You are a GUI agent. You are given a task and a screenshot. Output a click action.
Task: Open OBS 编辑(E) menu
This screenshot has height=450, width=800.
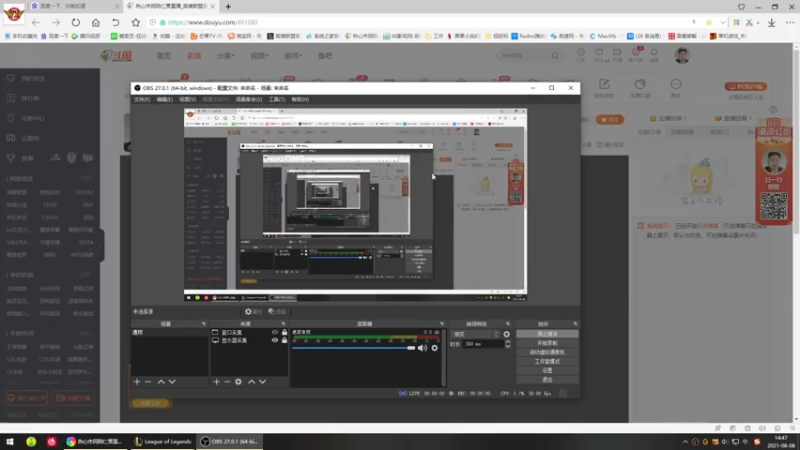click(x=164, y=99)
